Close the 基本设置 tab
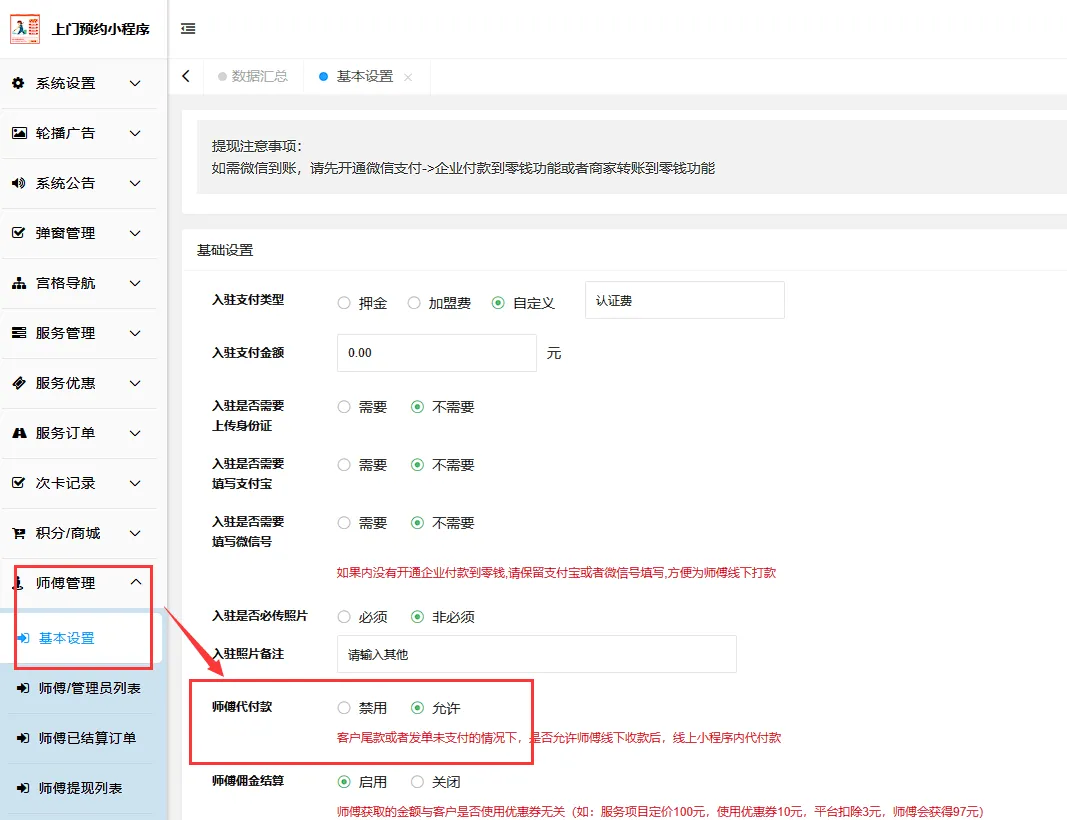This screenshot has height=820, width=1067. tap(408, 78)
